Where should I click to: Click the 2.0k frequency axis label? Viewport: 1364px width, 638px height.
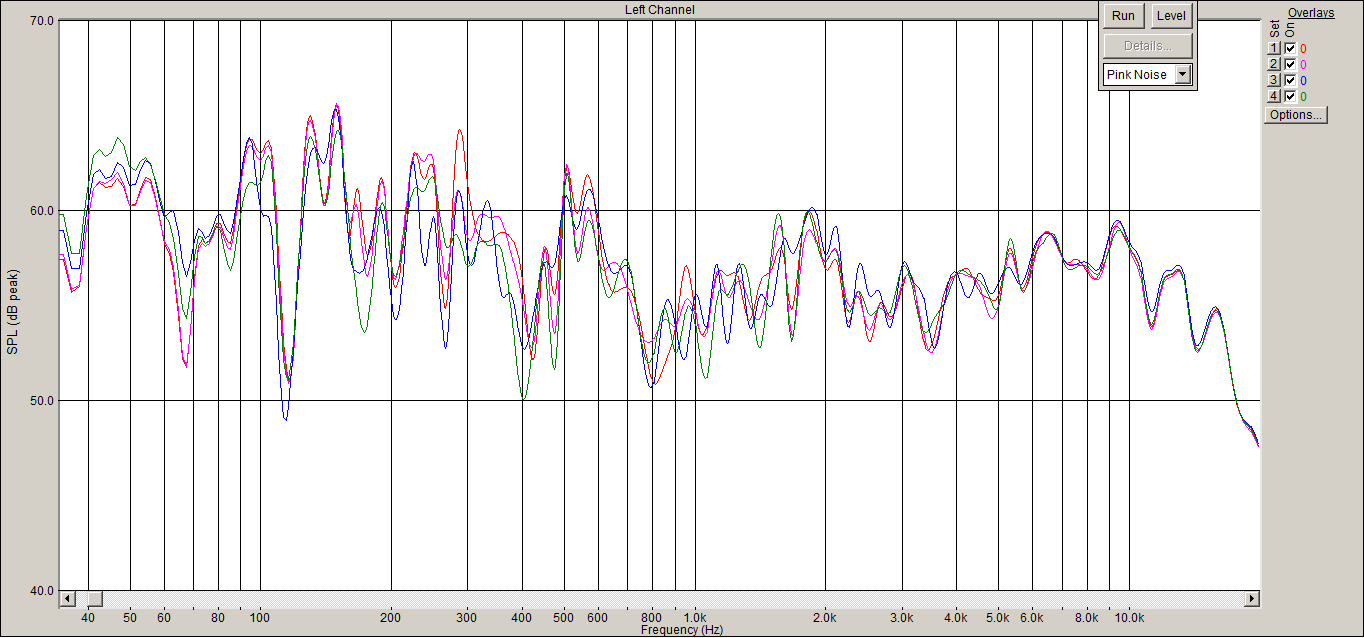(826, 618)
